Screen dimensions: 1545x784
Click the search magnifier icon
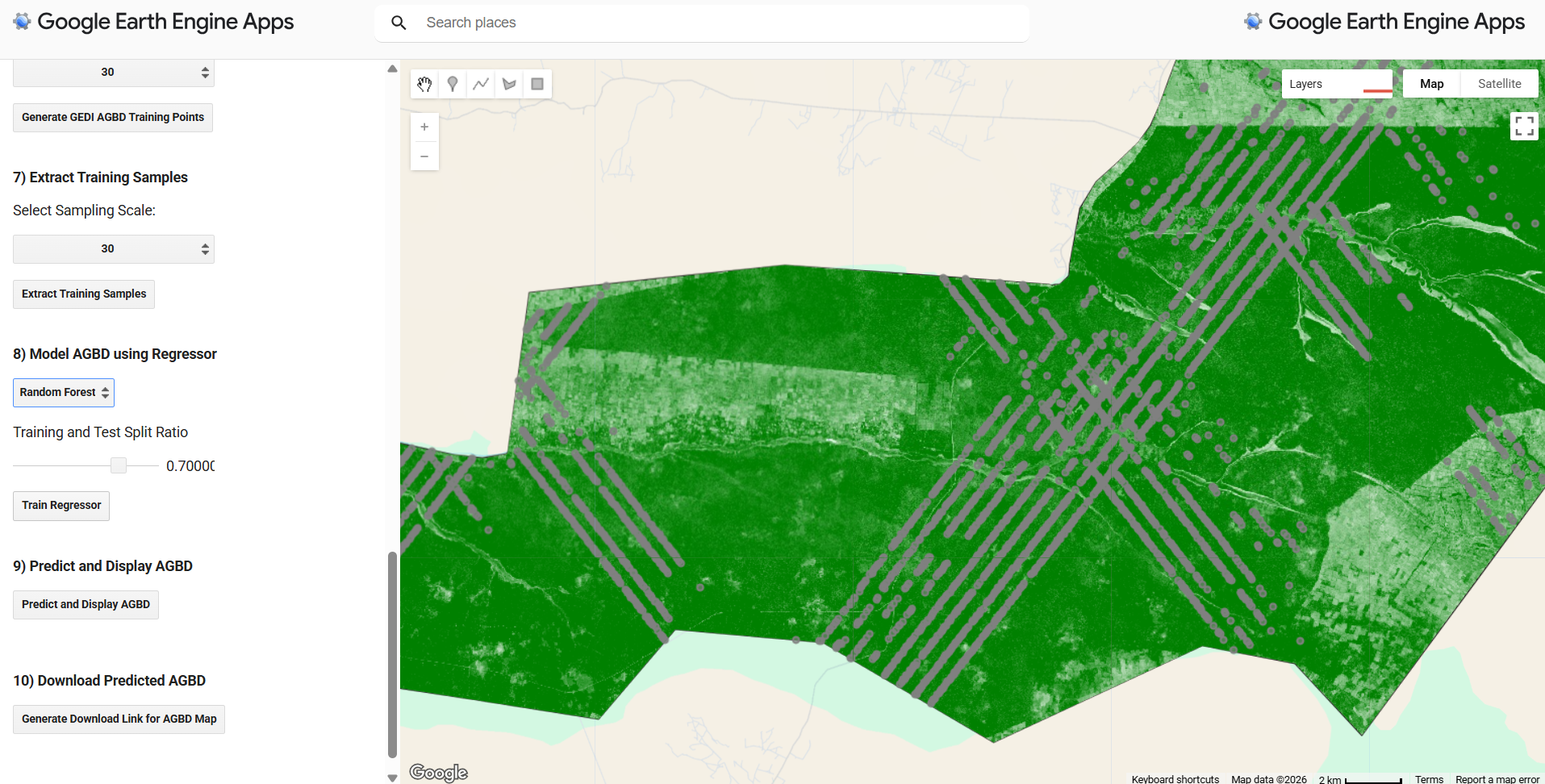click(398, 22)
